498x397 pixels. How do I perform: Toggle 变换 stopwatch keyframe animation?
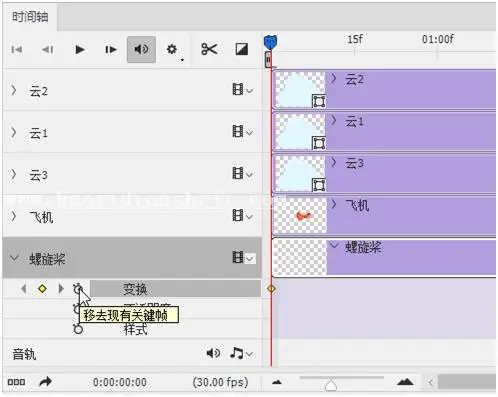click(78, 289)
